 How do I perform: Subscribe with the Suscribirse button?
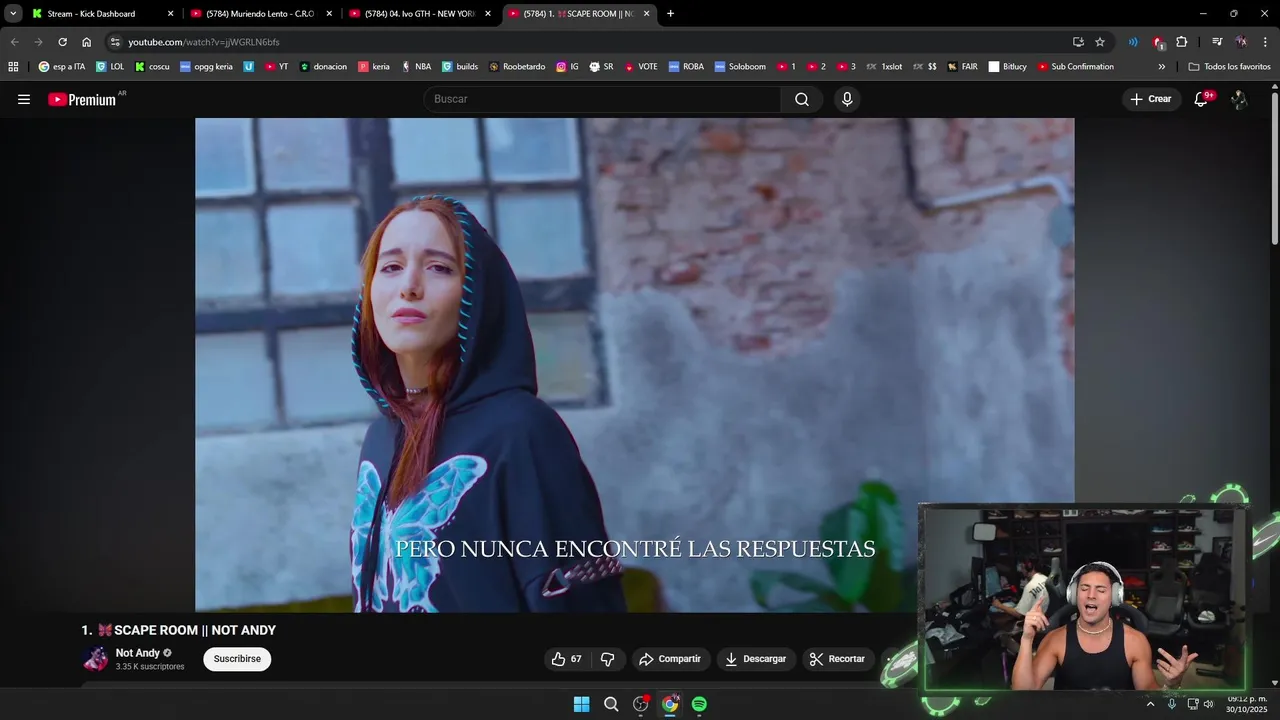[x=237, y=659]
